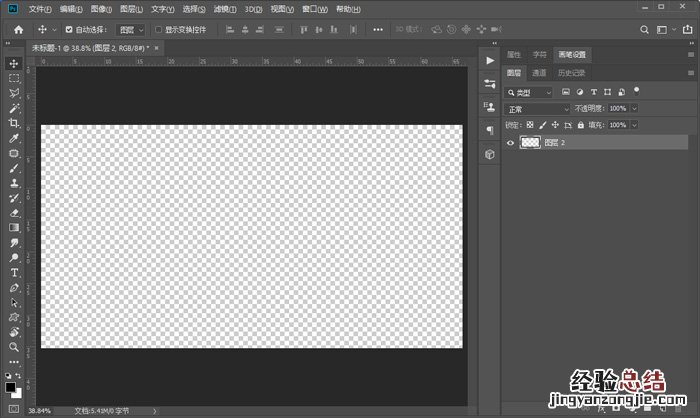Click the text layer filter icon
The image size is (700, 418).
[x=593, y=92]
